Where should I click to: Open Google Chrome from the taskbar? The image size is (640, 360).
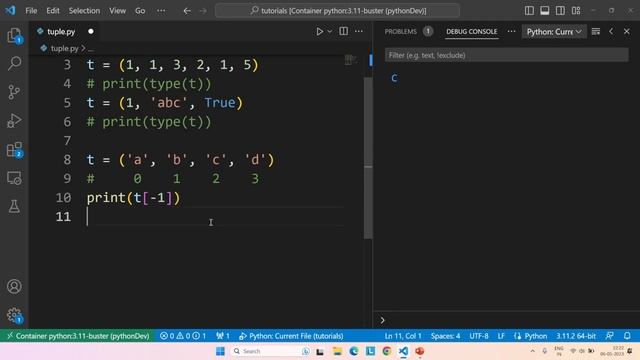click(x=387, y=351)
